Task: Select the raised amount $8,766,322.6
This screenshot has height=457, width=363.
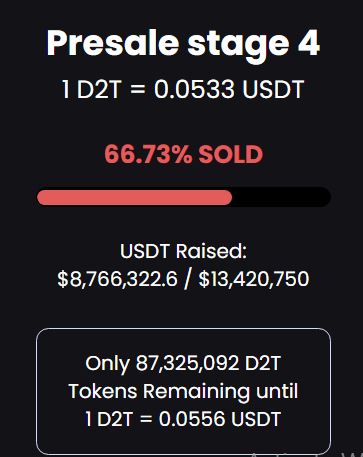Action: click(x=118, y=279)
